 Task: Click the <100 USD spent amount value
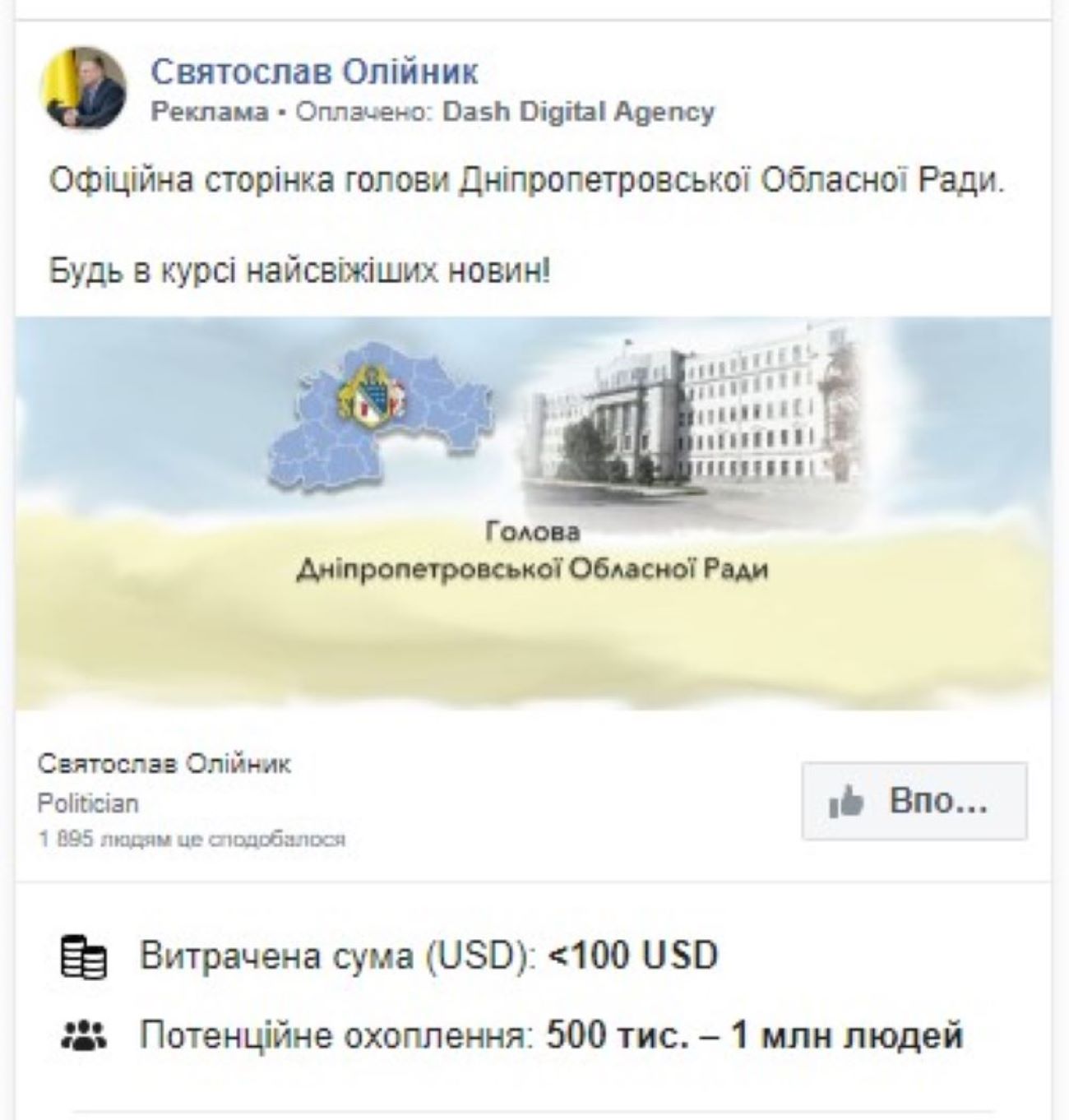(x=633, y=956)
